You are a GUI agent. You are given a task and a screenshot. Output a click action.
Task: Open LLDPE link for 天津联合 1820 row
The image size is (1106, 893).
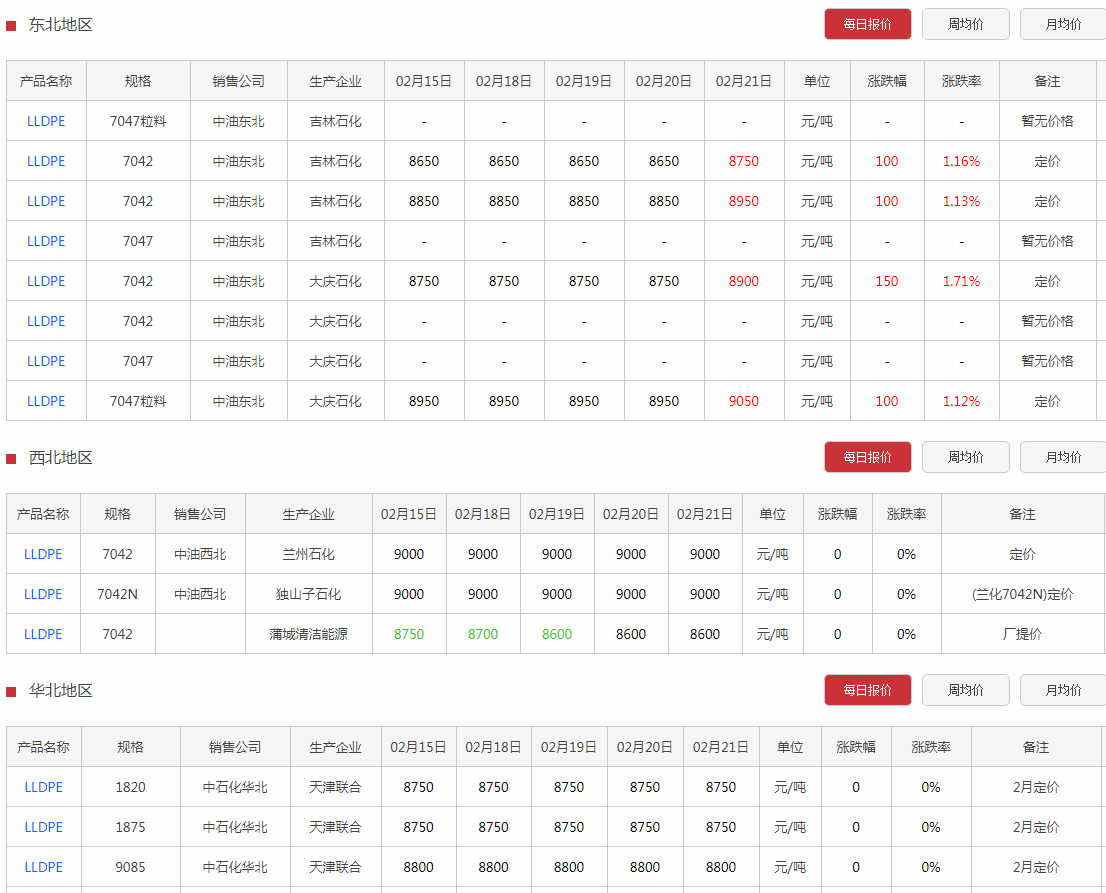(44, 787)
